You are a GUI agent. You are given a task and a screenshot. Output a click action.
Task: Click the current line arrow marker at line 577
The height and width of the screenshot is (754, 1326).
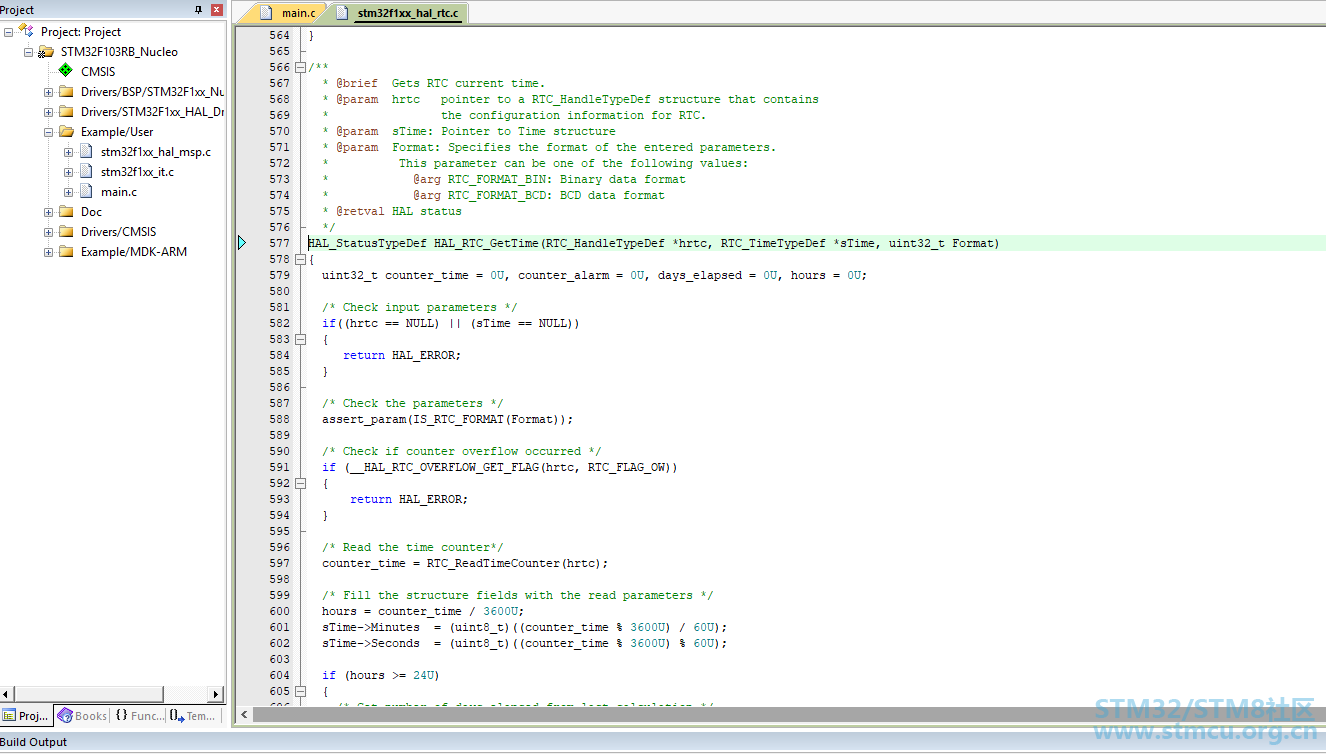[x=242, y=243]
